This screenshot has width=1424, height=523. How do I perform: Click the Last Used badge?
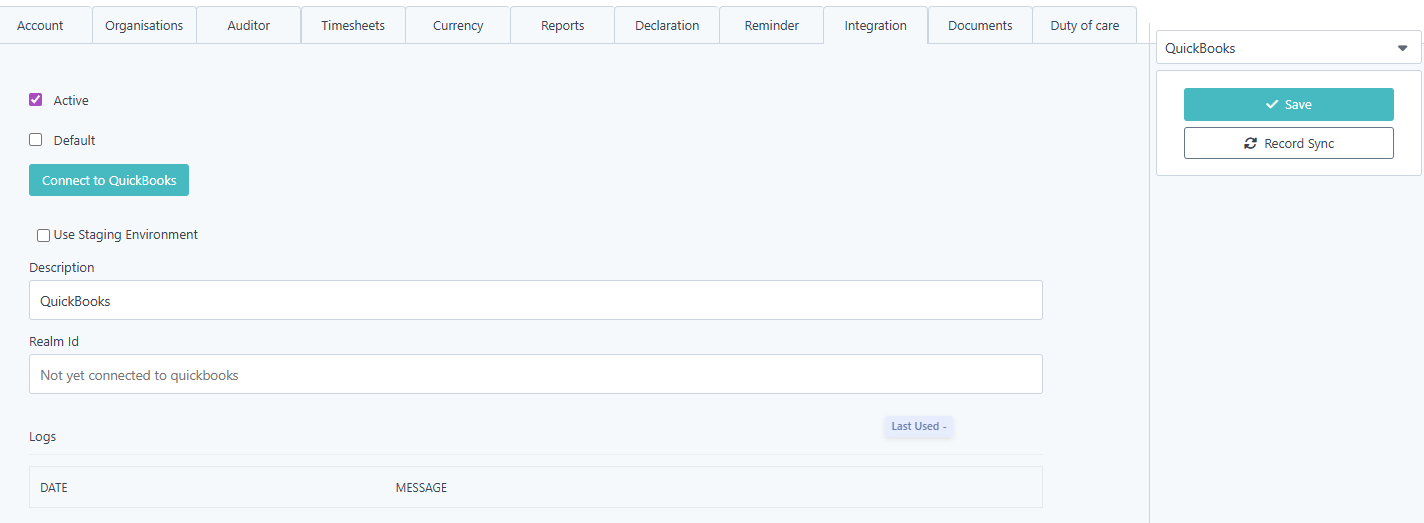pos(918,426)
